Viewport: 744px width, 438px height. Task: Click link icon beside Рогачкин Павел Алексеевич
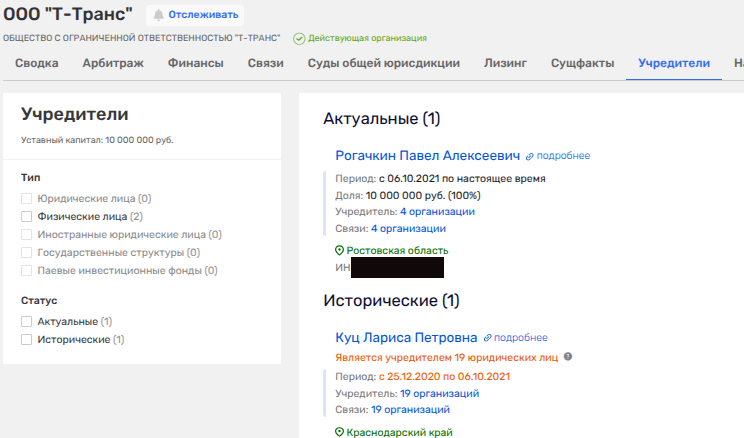tap(530, 156)
